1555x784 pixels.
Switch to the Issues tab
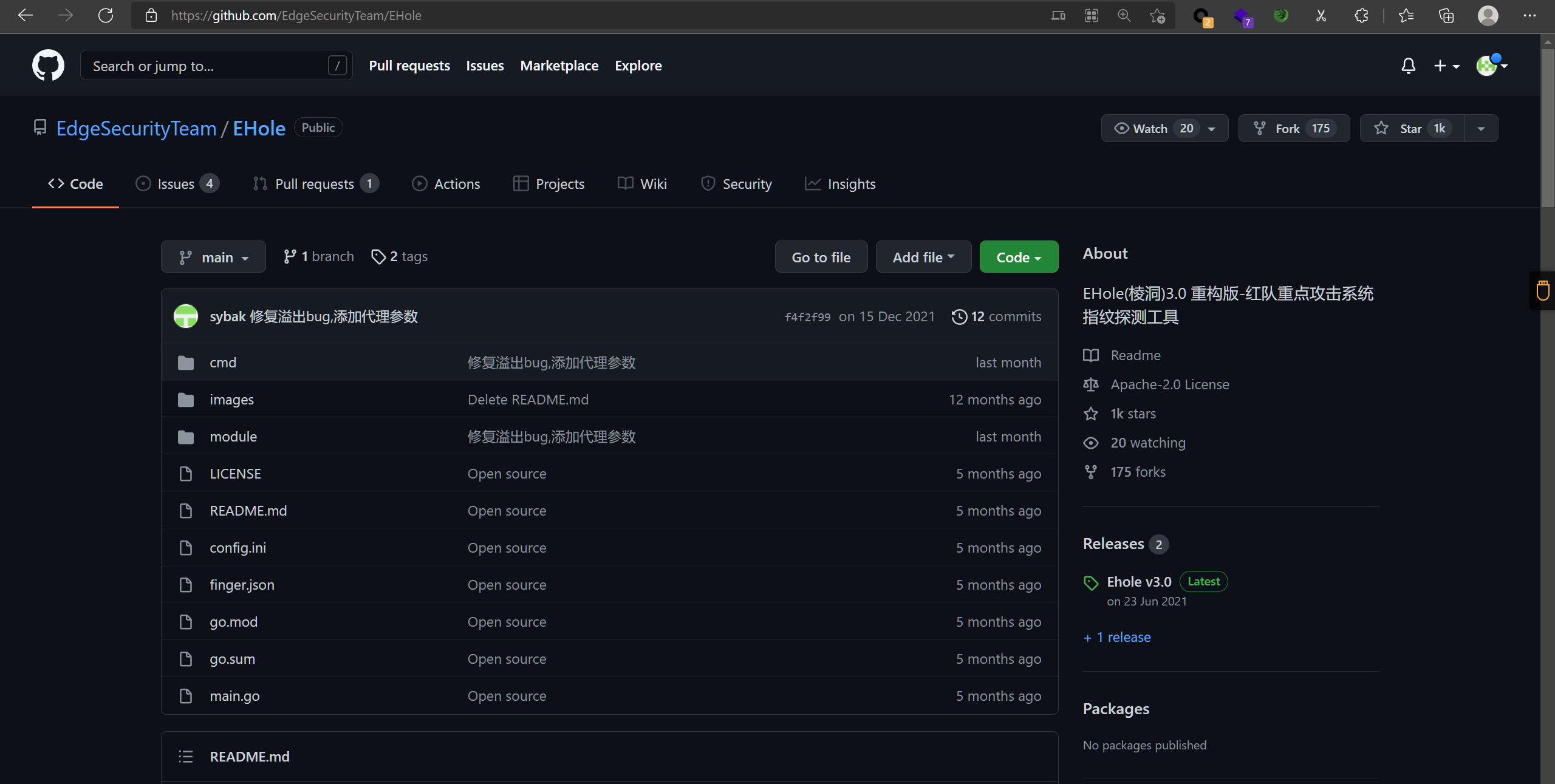tap(177, 183)
